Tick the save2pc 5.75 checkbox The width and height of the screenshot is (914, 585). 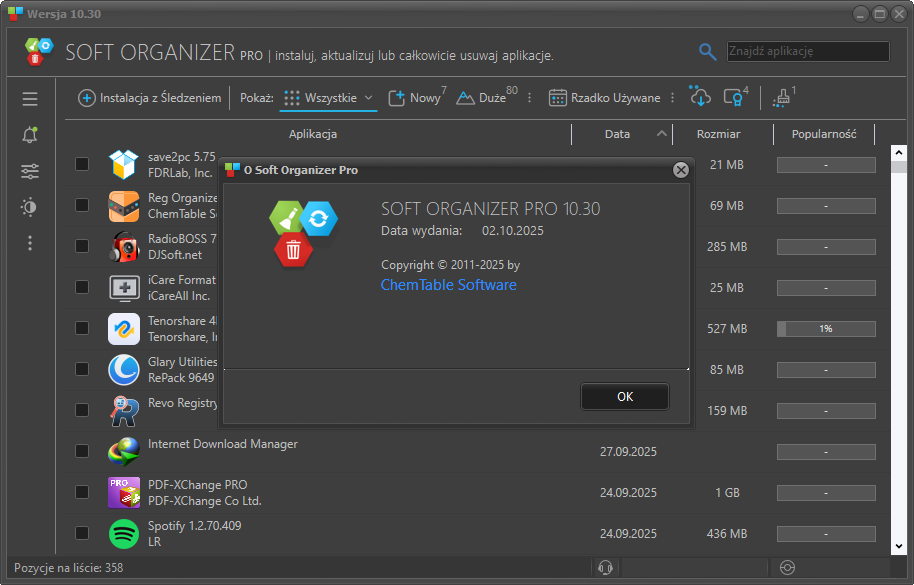[x=82, y=164]
